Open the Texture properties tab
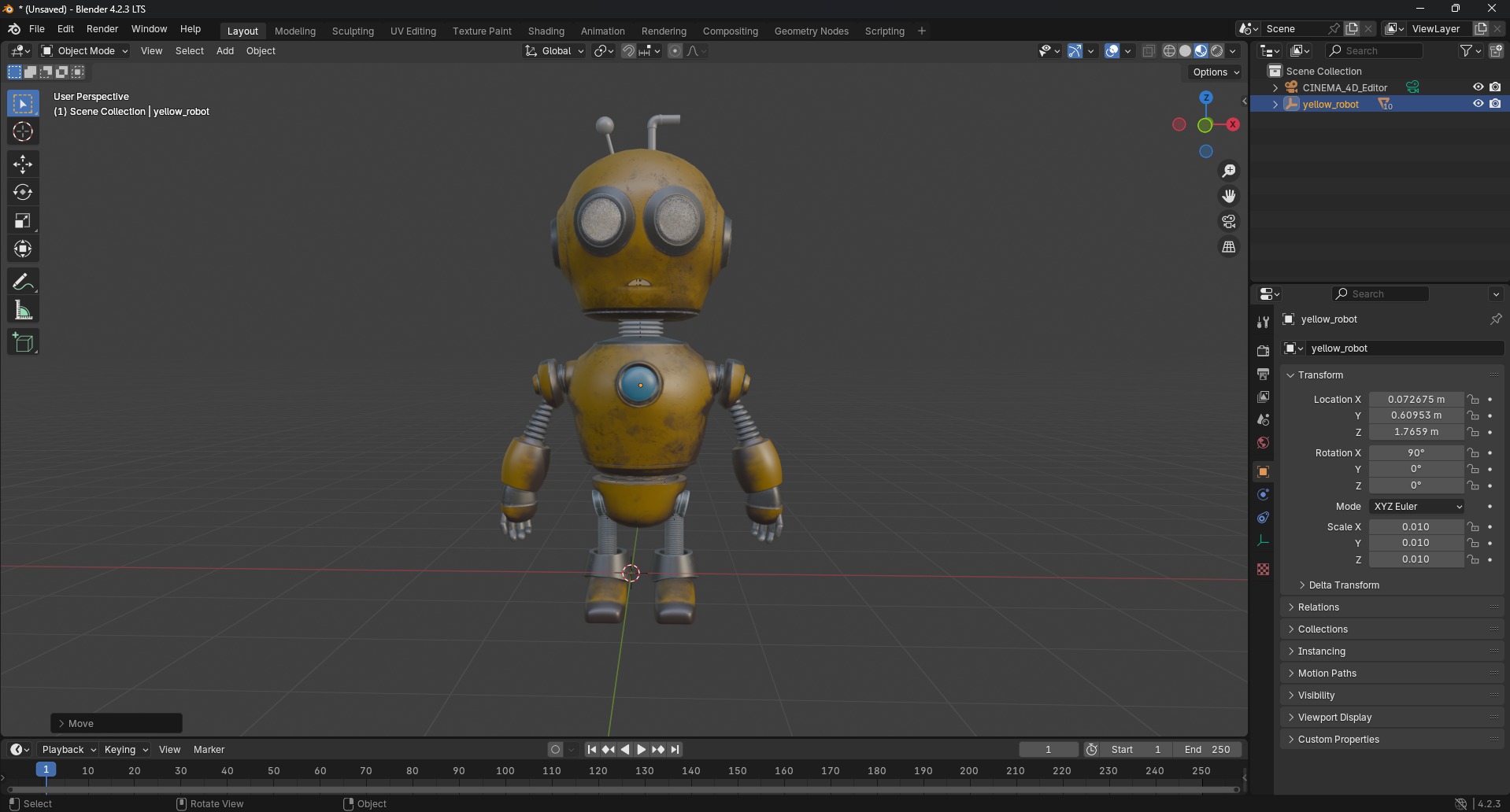This screenshot has height=812, width=1510. point(1263,569)
